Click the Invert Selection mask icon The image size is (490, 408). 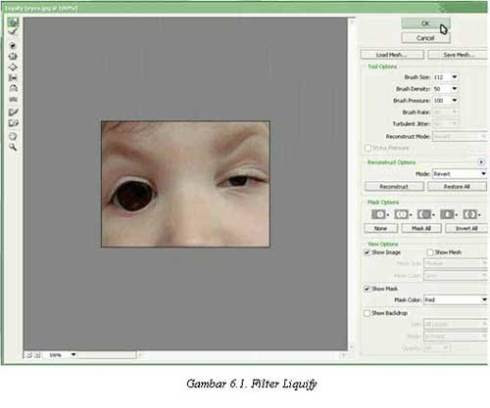[470, 214]
